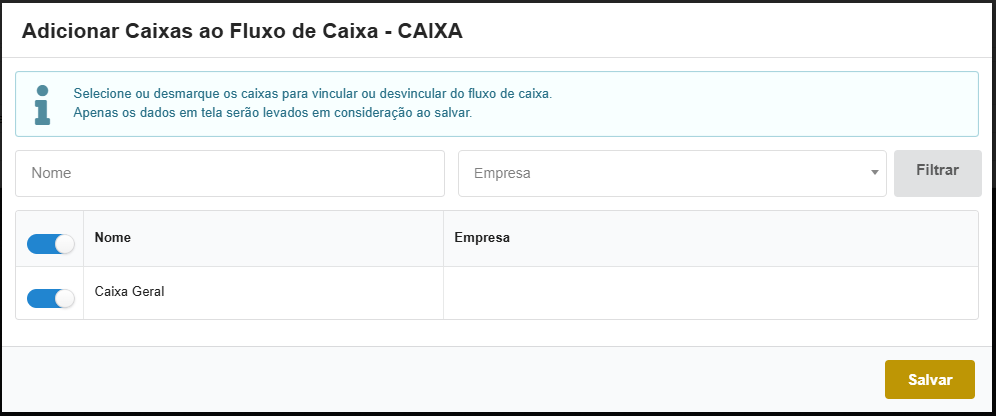The height and width of the screenshot is (416, 996).
Task: Focus the Nome filter text field
Action: (x=229, y=173)
